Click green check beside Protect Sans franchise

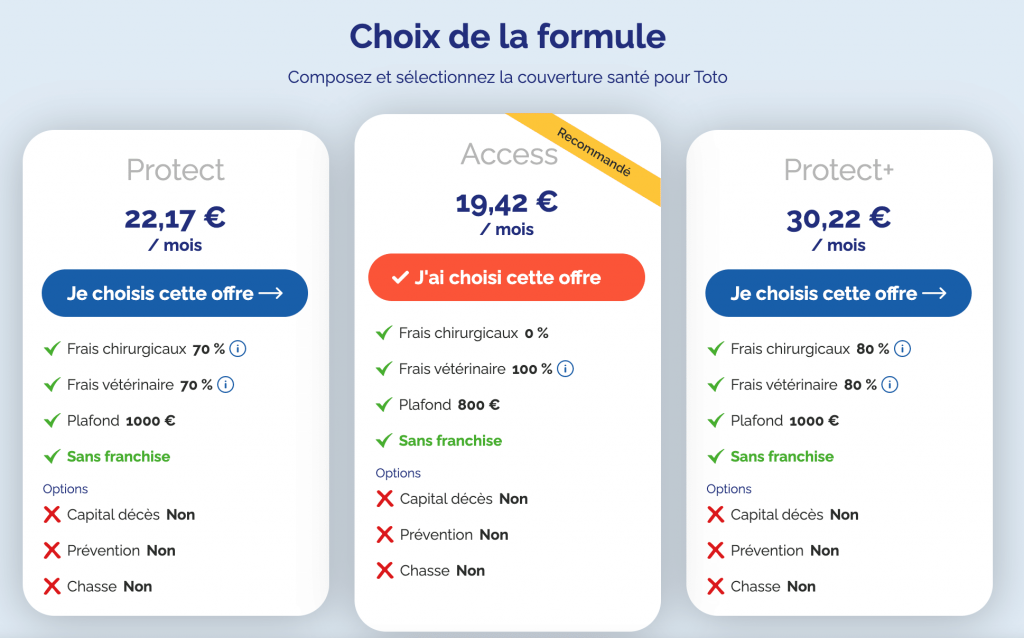52,457
